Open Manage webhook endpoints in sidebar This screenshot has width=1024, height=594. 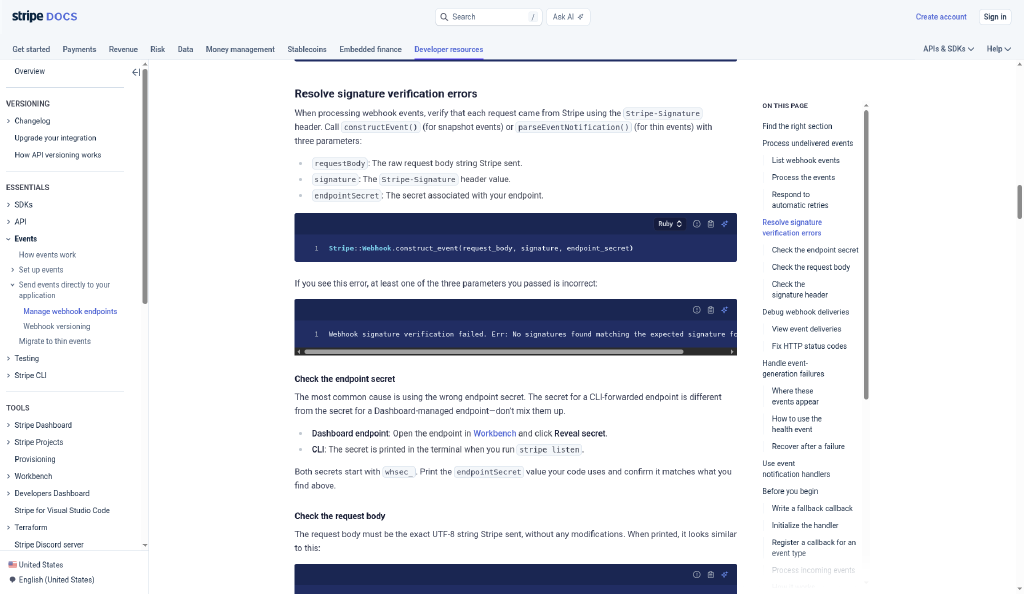click(70, 311)
